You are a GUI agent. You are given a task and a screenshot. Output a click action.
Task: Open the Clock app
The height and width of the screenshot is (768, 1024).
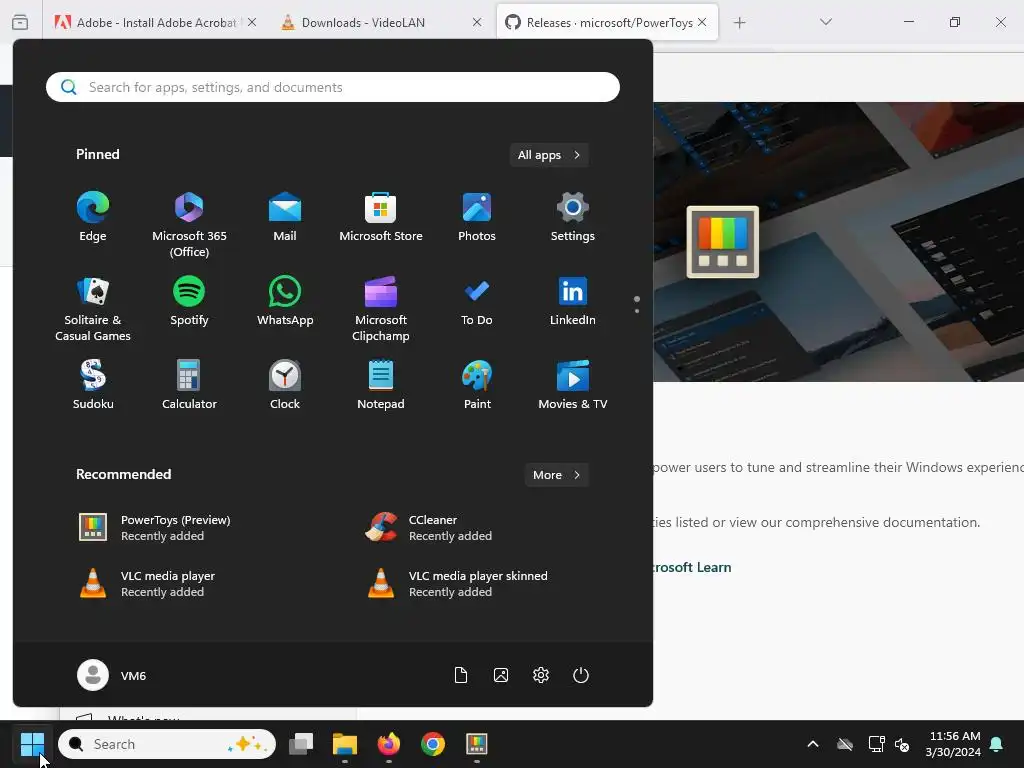285,385
